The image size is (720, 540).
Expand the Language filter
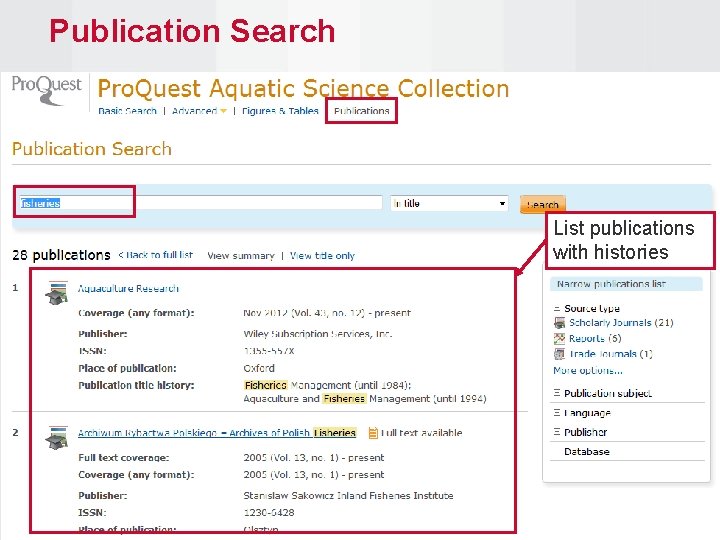tap(582, 413)
